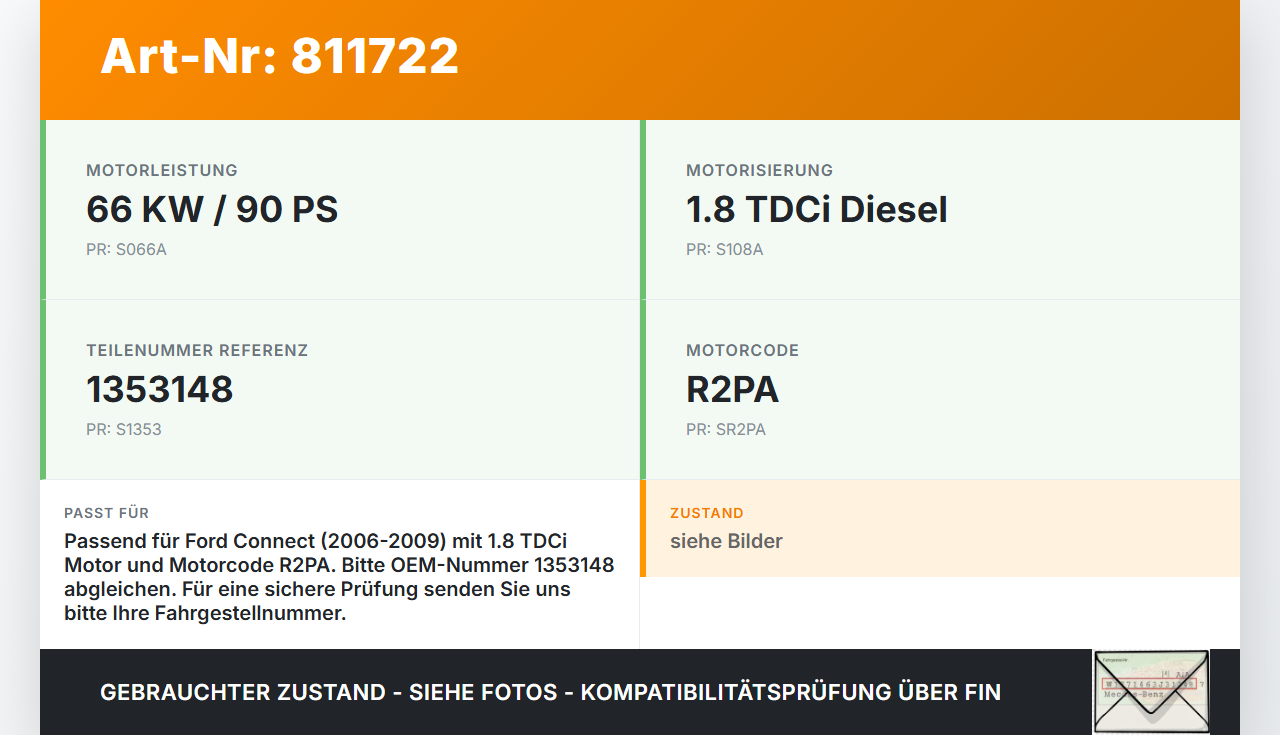Click the MOTORLEISTUNG label

pos(162,171)
